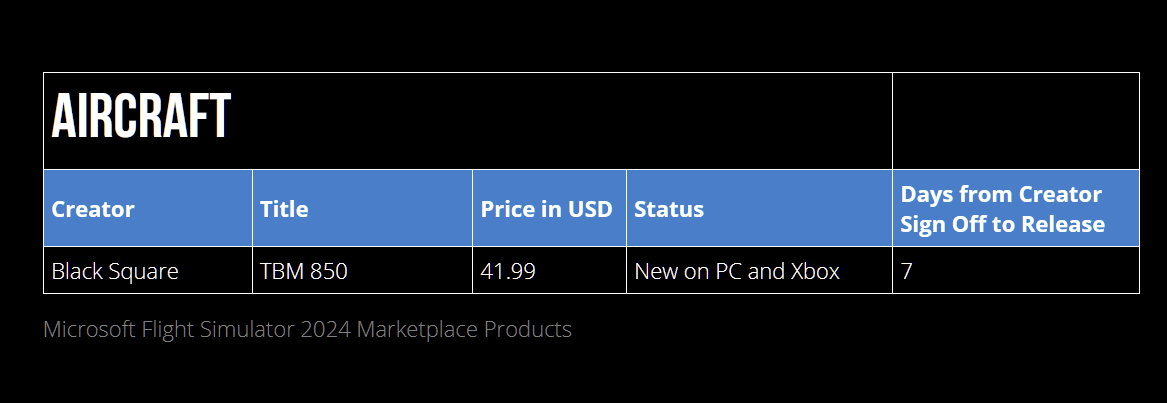Image resolution: width=1167 pixels, height=403 pixels.
Task: Click the AIRCRAFT table heading
Action: [x=141, y=118]
